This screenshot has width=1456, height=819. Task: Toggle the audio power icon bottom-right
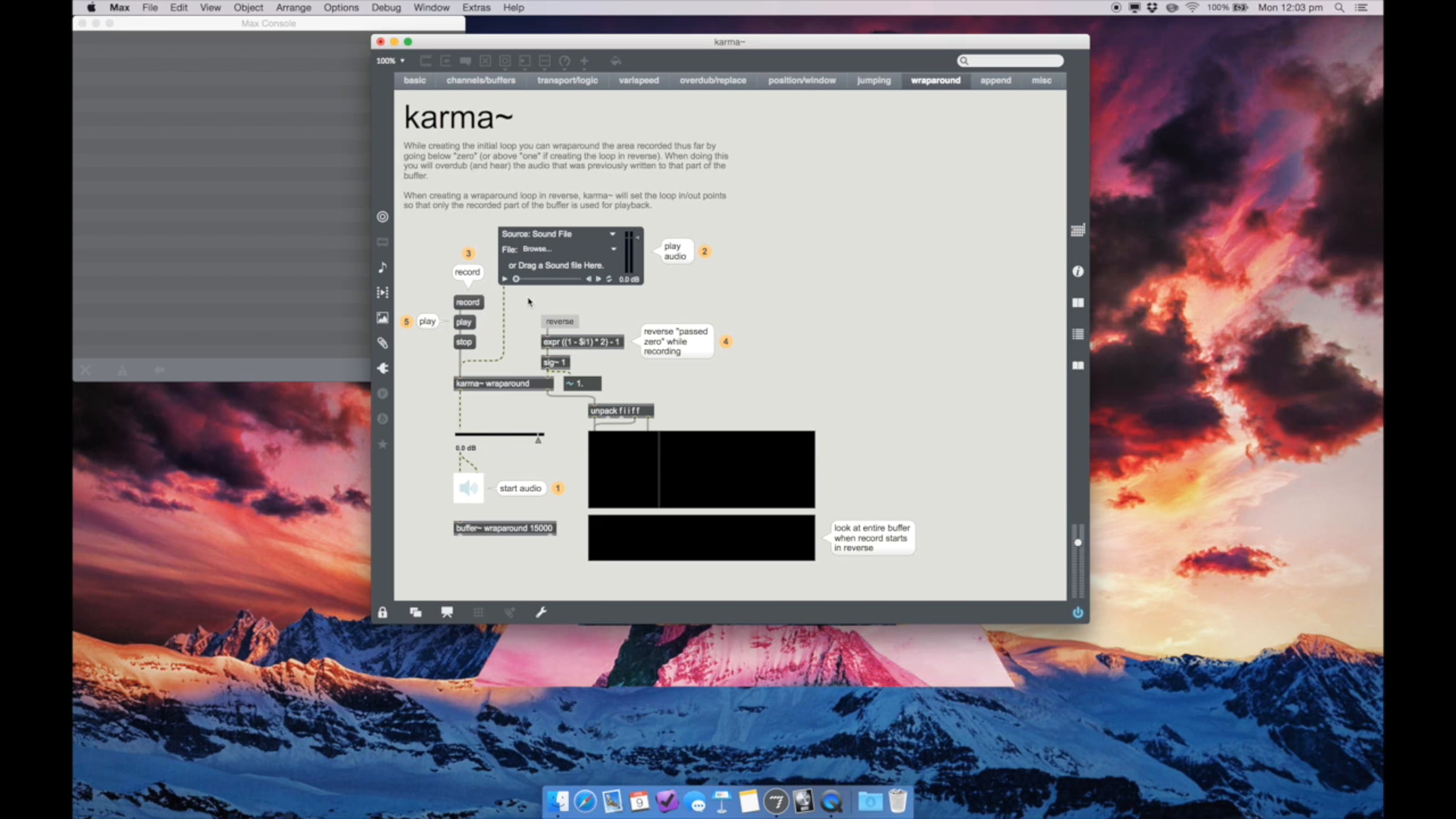1077,612
